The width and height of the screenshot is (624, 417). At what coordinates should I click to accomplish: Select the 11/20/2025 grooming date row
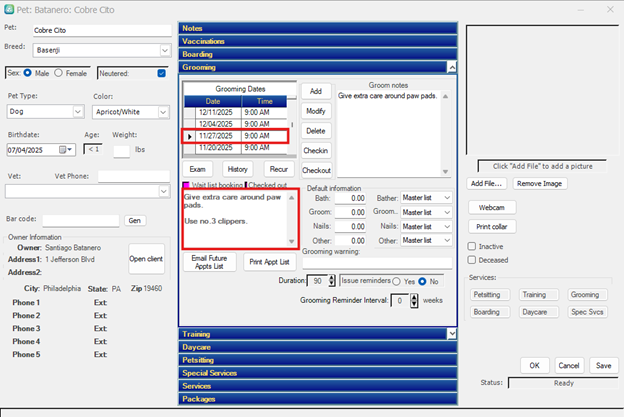[x=235, y=148]
